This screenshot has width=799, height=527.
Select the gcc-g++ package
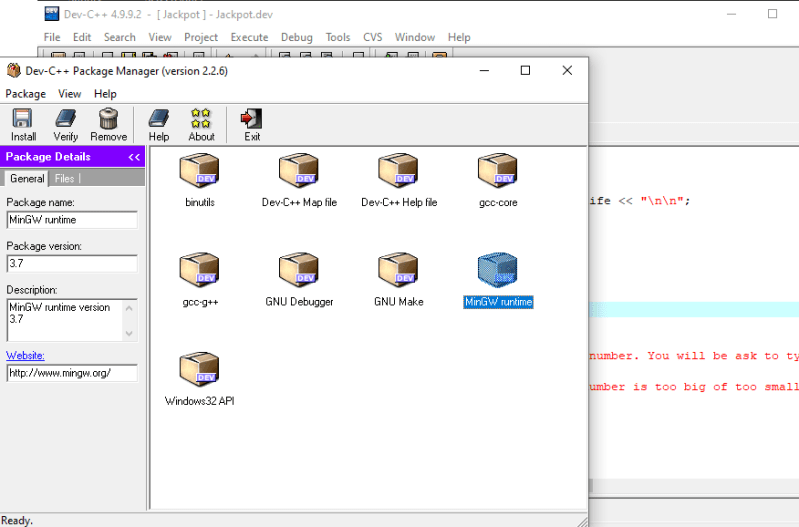point(200,280)
